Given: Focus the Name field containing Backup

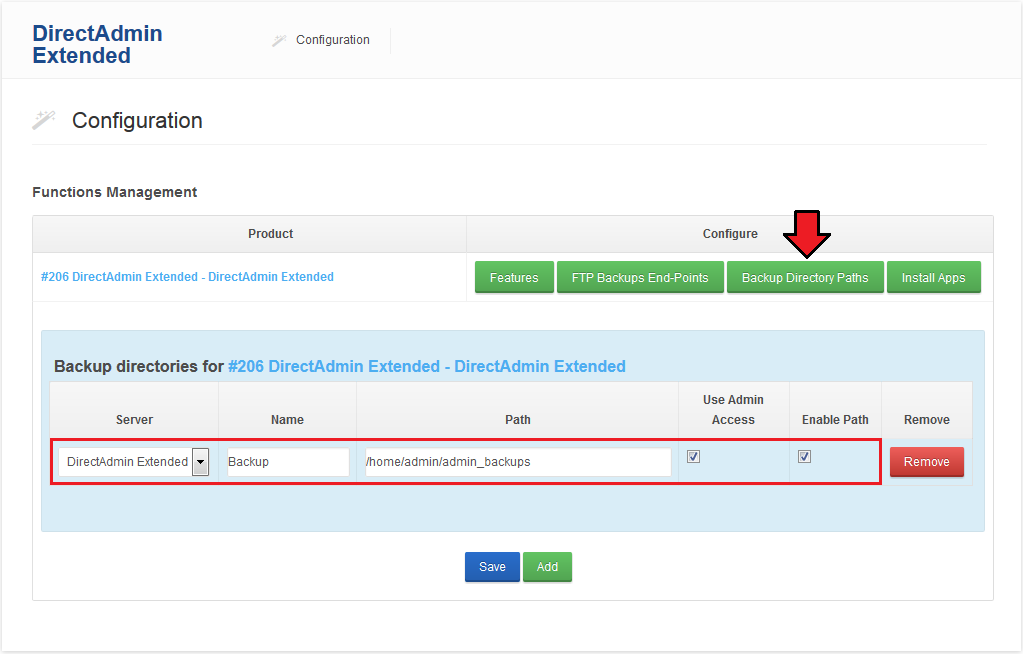Looking at the screenshot, I should coord(288,461).
